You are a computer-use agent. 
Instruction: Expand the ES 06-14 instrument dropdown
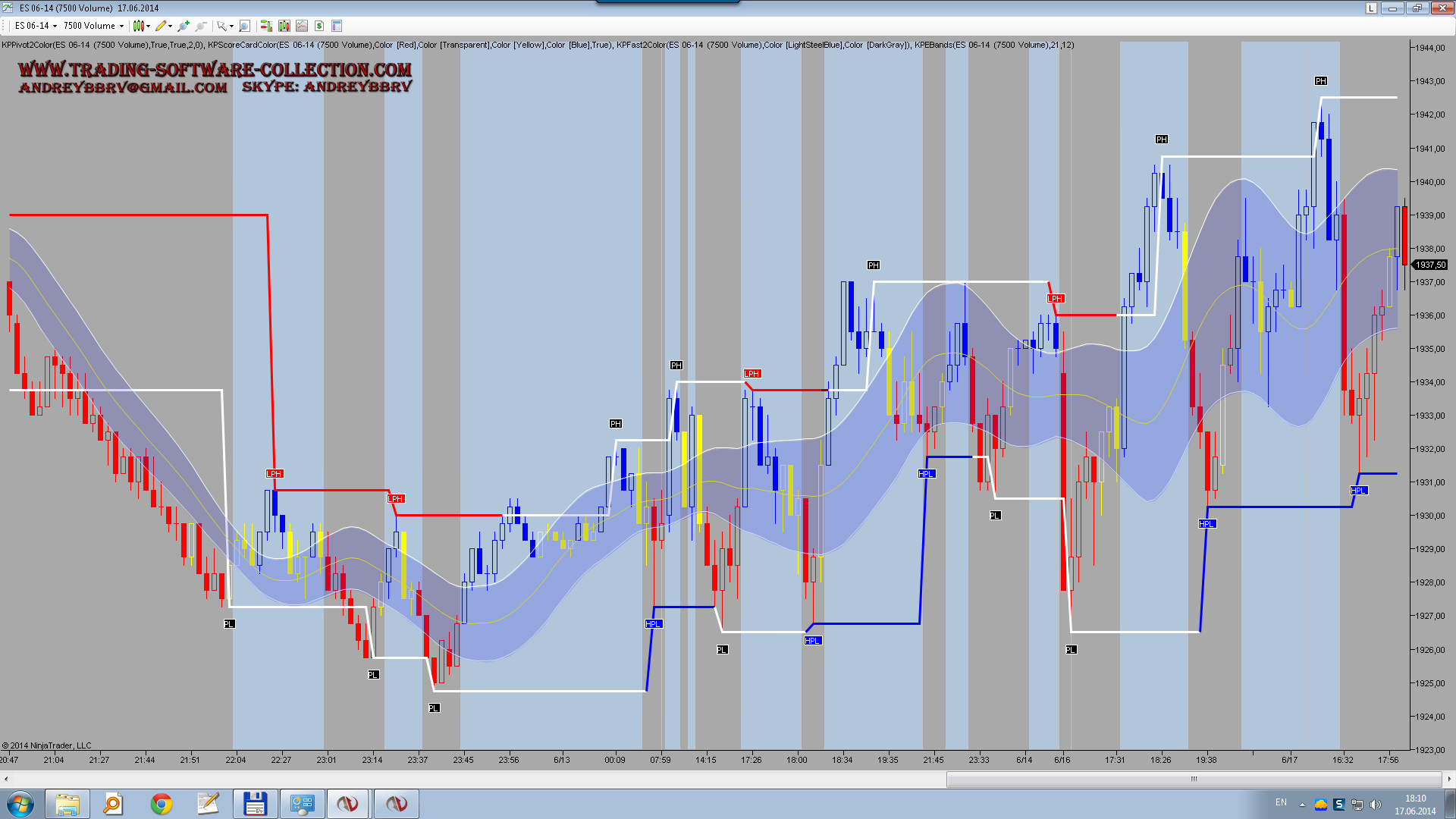click(x=55, y=26)
